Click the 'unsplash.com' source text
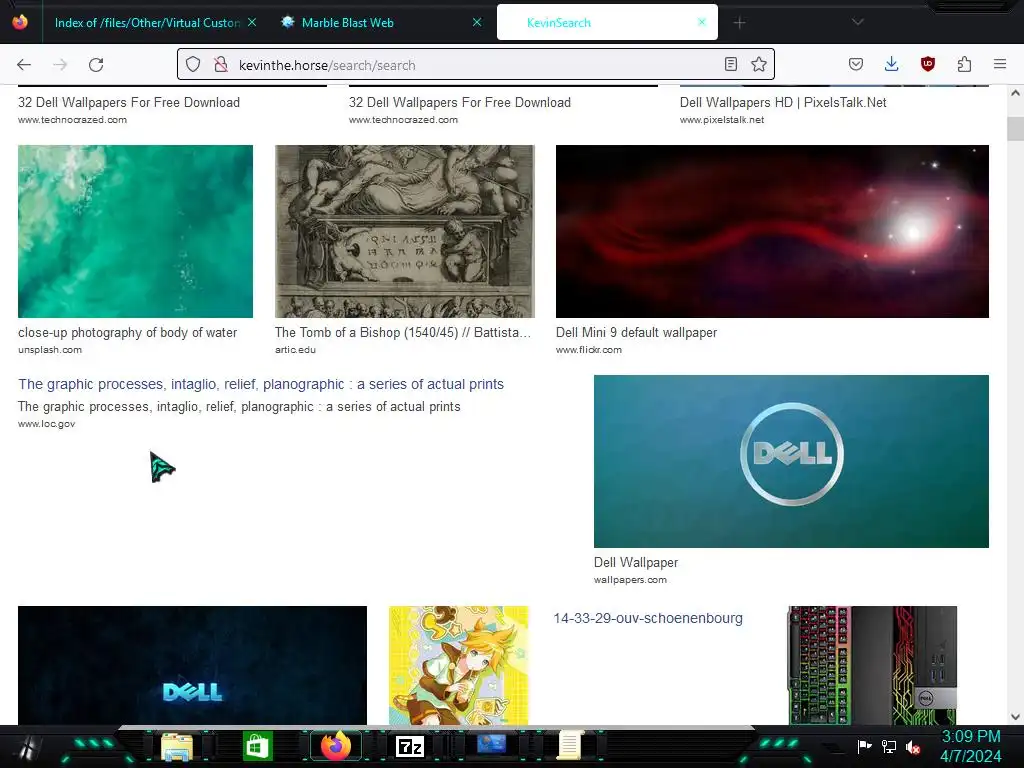This screenshot has height=768, width=1024. pyautogui.click(x=50, y=349)
